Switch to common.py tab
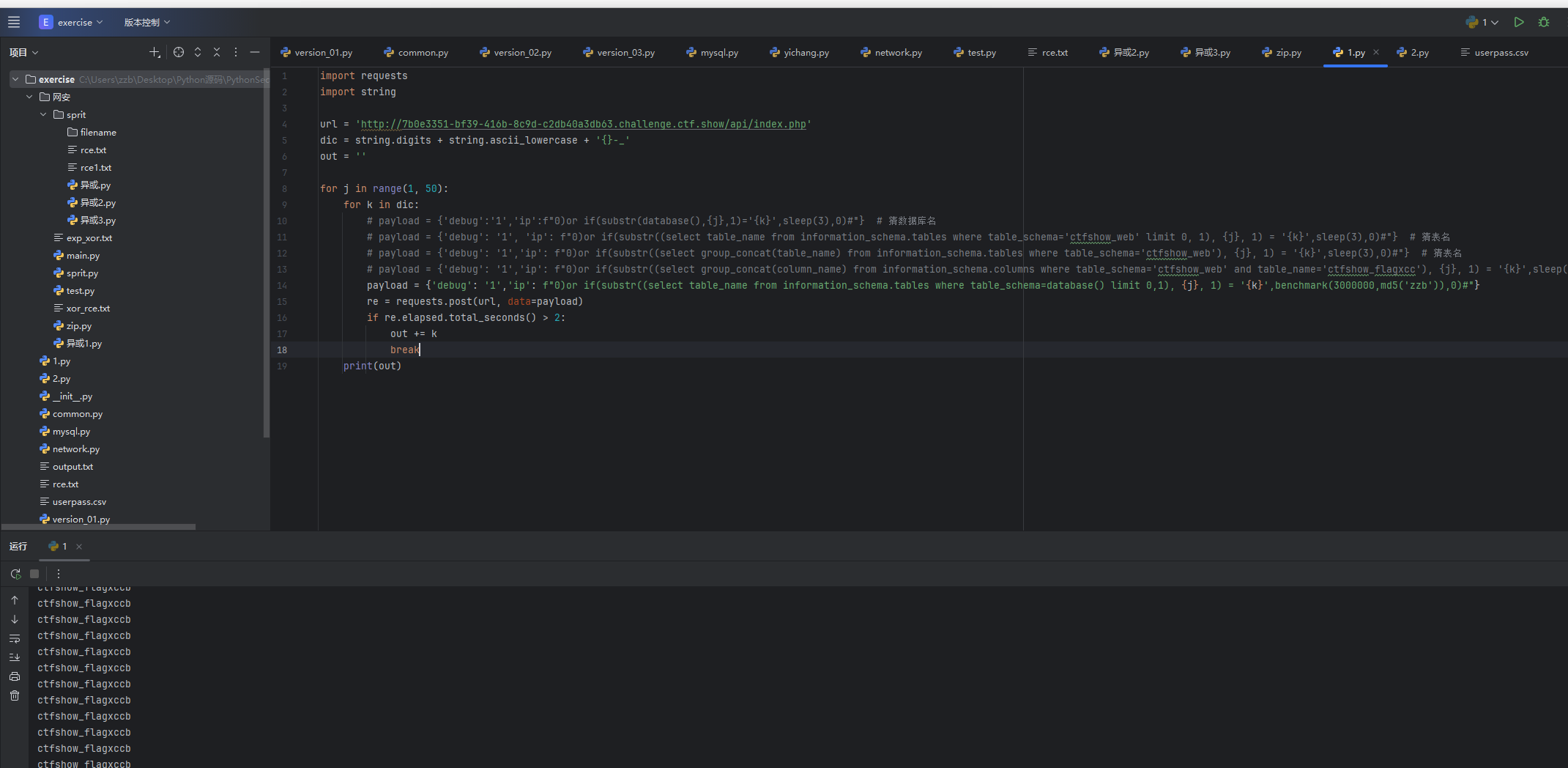 (416, 52)
